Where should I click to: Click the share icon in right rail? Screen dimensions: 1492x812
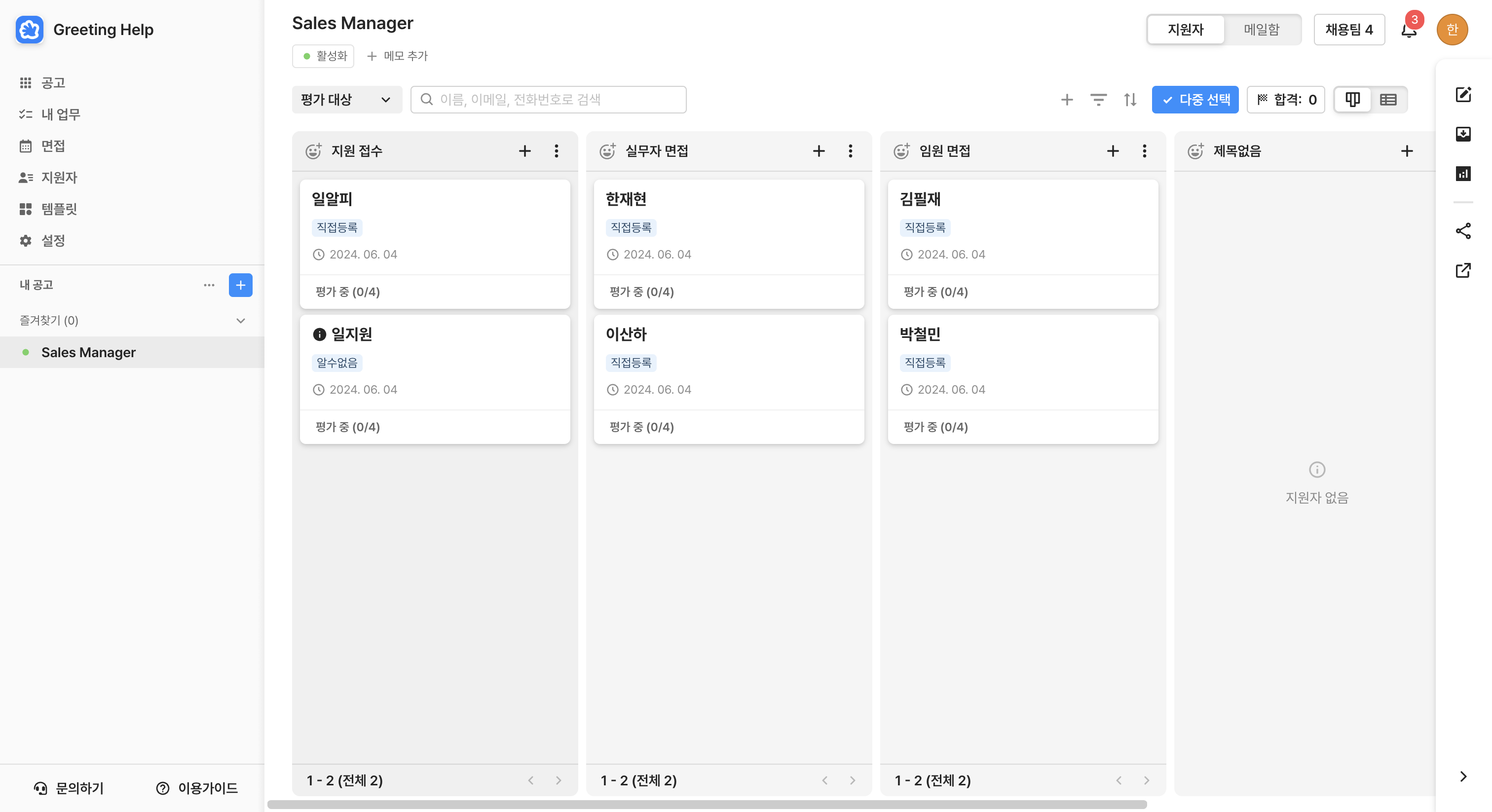(x=1463, y=230)
